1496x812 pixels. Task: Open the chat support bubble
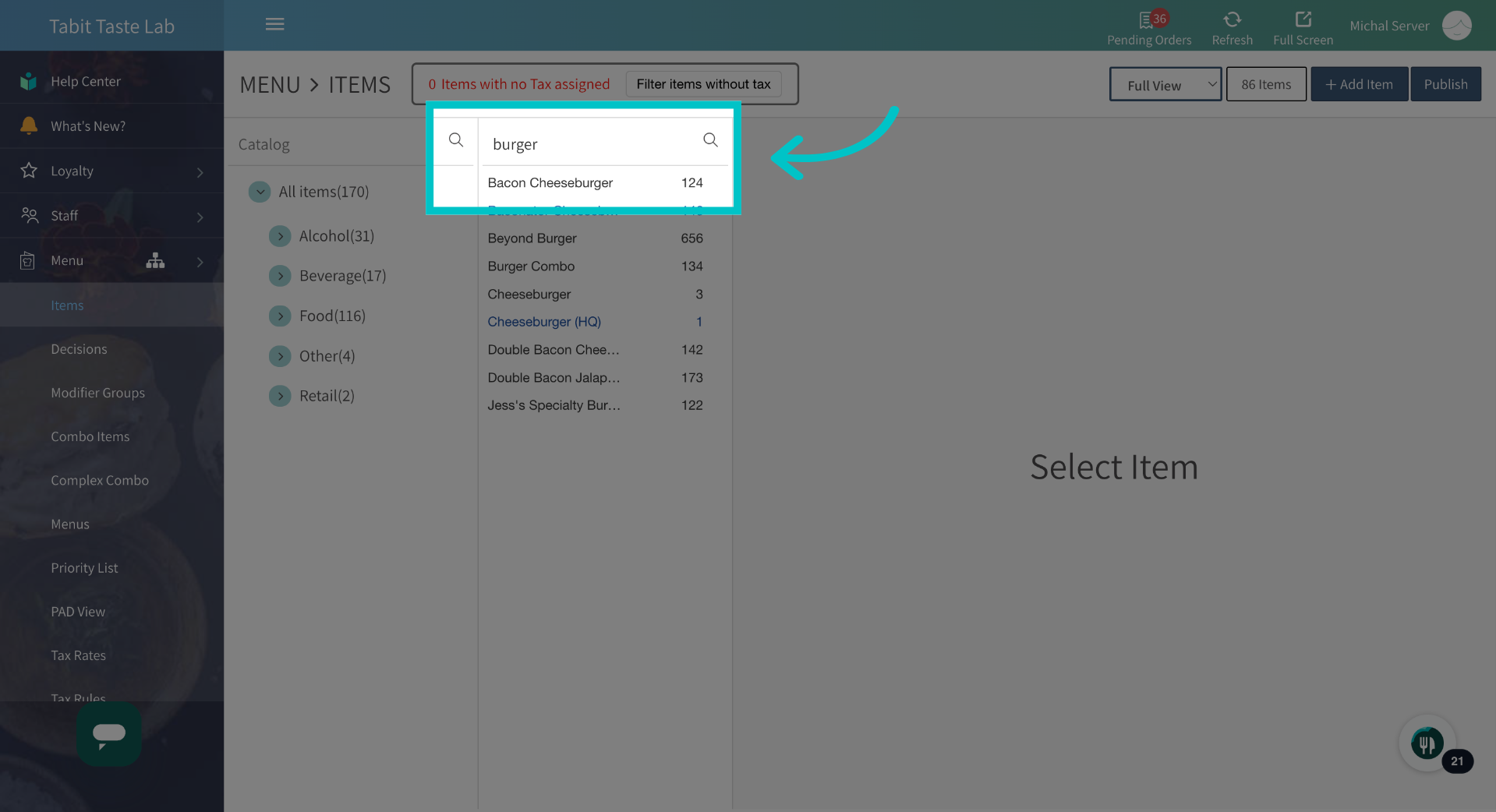click(x=108, y=733)
